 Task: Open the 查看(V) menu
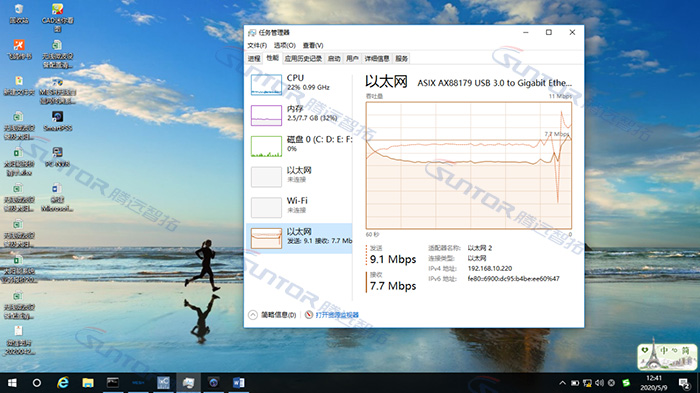tap(313, 46)
